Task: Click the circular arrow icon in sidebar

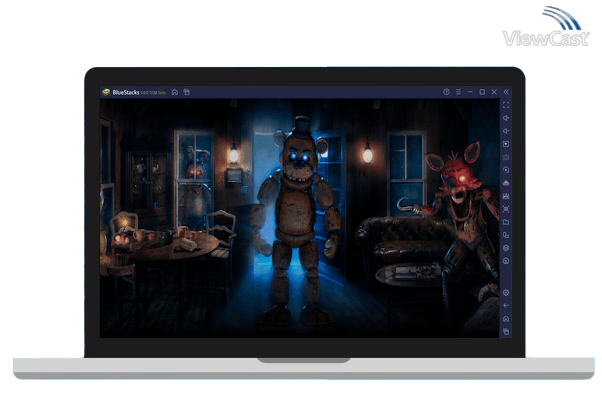Action: tap(506, 261)
